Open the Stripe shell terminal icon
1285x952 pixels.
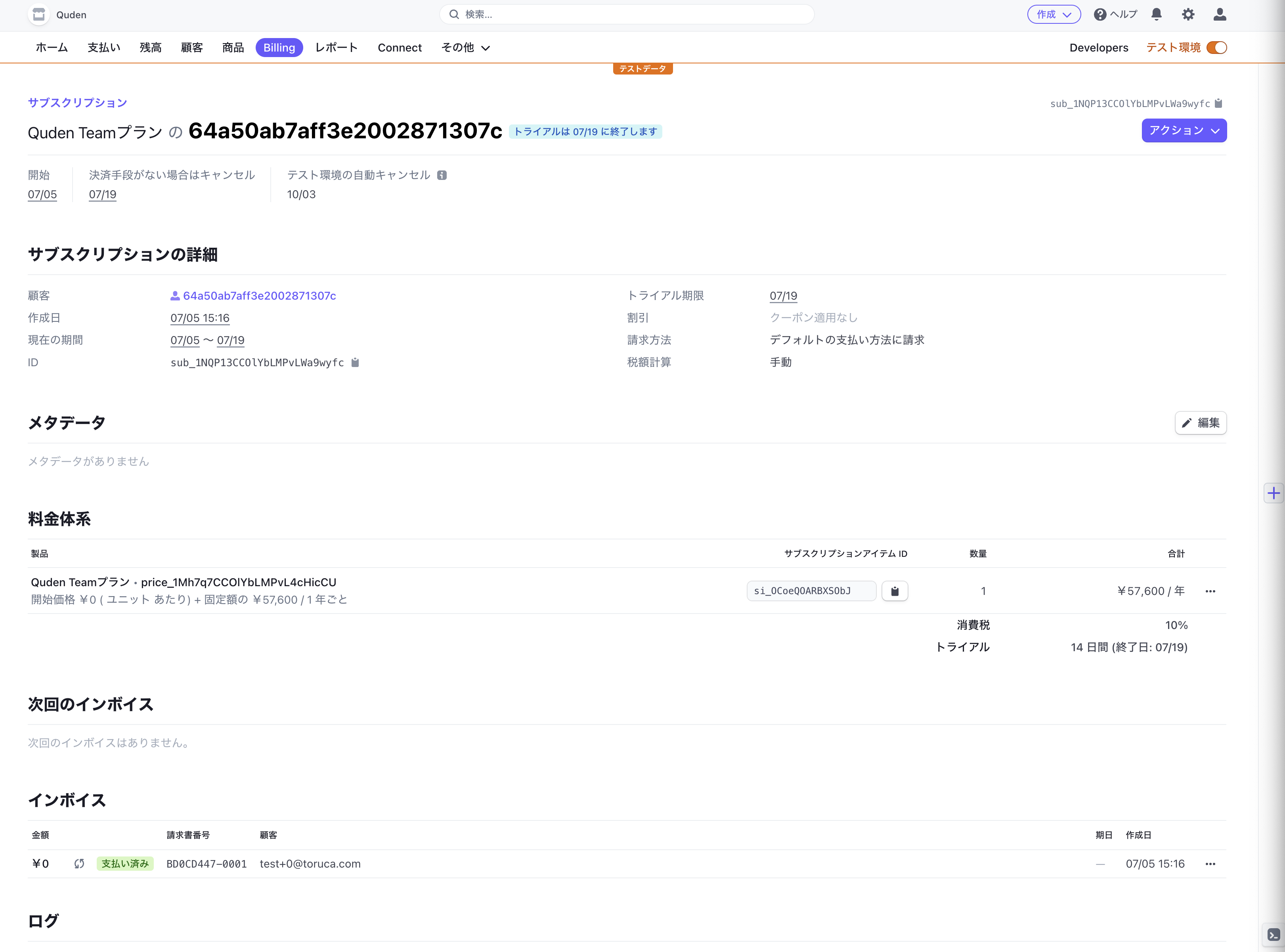[1274, 935]
